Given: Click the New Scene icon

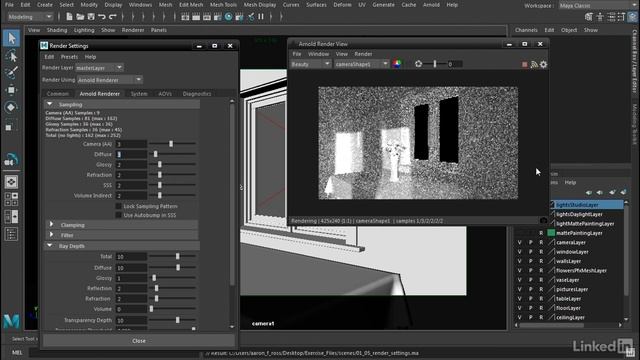Looking at the screenshot, I should 69,17.
